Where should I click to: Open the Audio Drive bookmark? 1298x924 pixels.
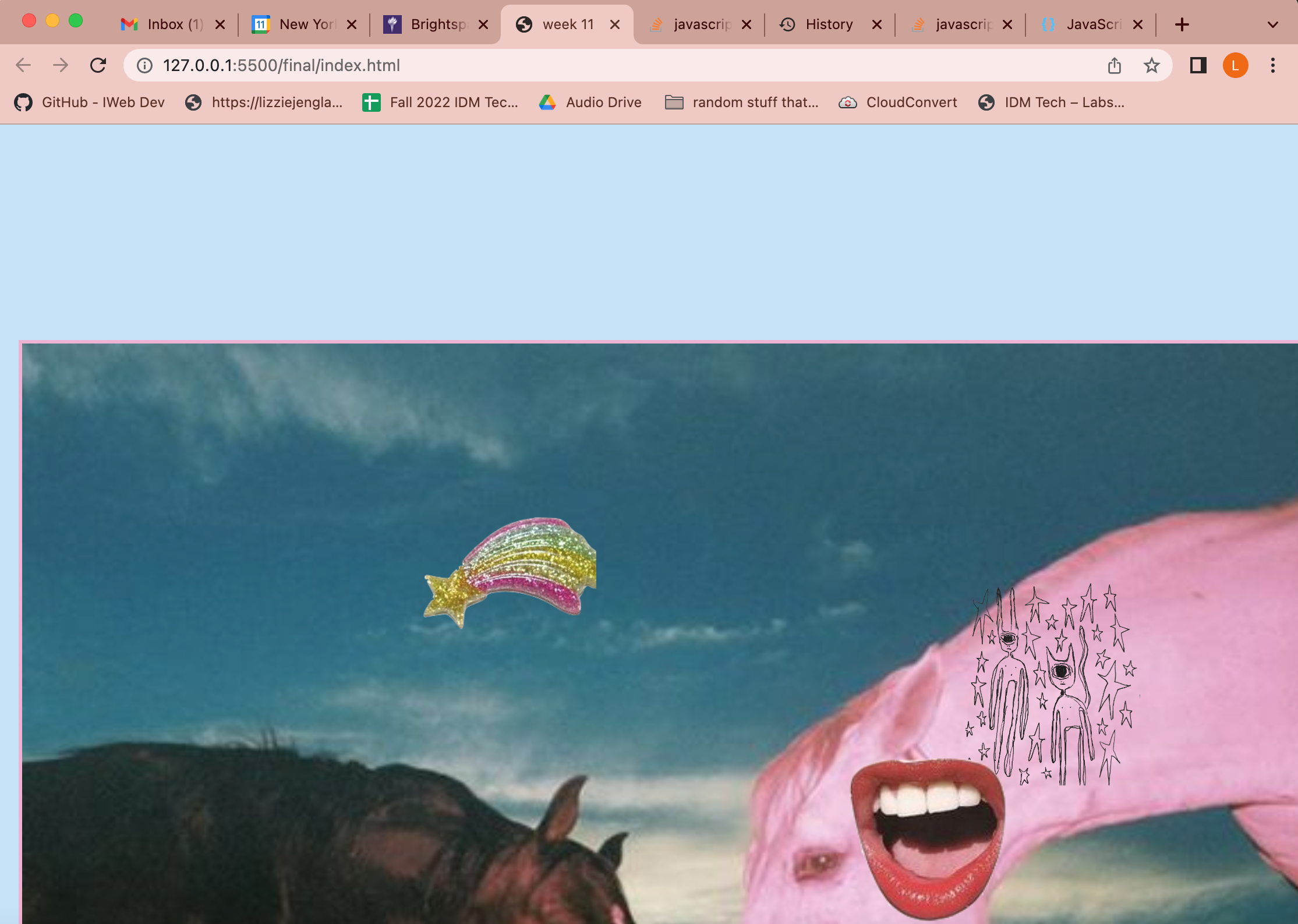tap(591, 102)
